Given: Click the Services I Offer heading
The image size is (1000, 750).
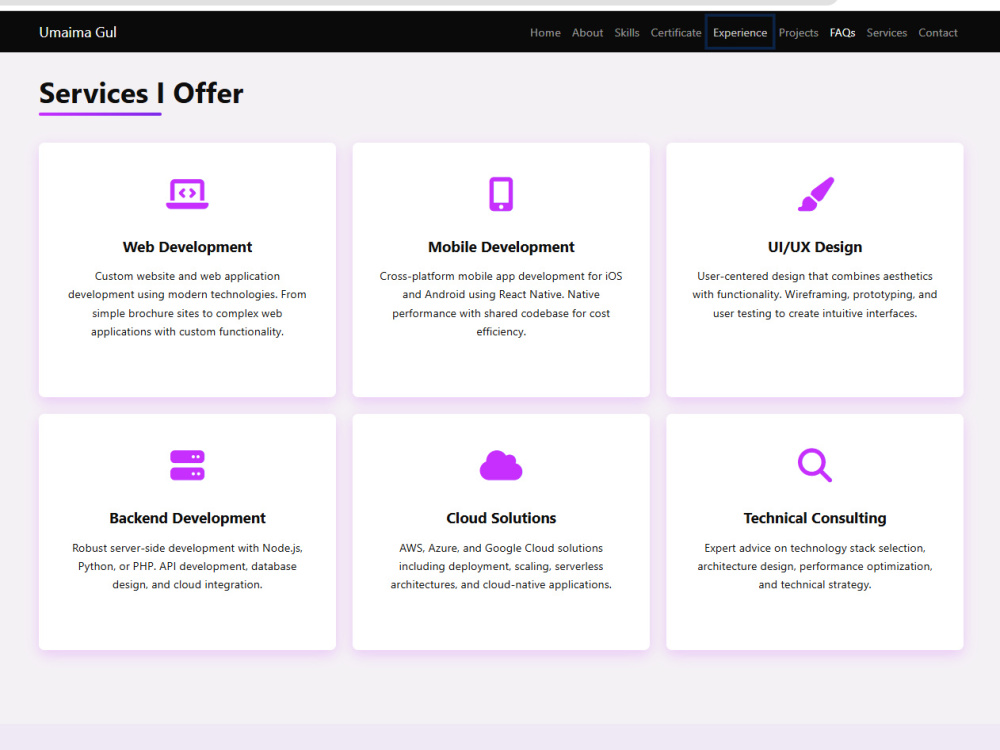Looking at the screenshot, I should point(141,93).
